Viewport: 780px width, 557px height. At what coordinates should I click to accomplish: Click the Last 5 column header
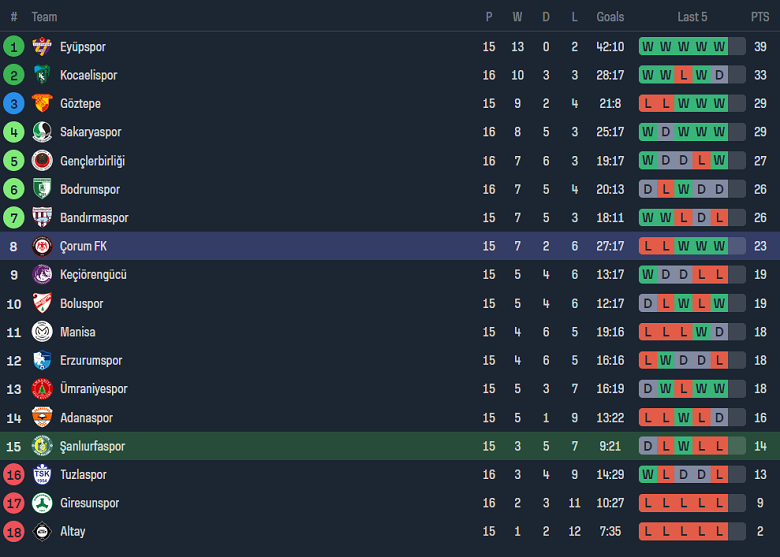pyautogui.click(x=692, y=17)
